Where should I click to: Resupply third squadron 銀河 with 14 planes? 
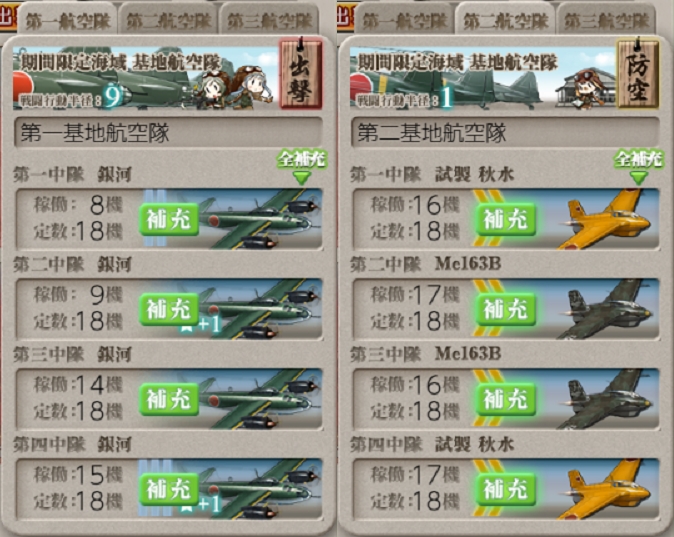[x=169, y=399]
